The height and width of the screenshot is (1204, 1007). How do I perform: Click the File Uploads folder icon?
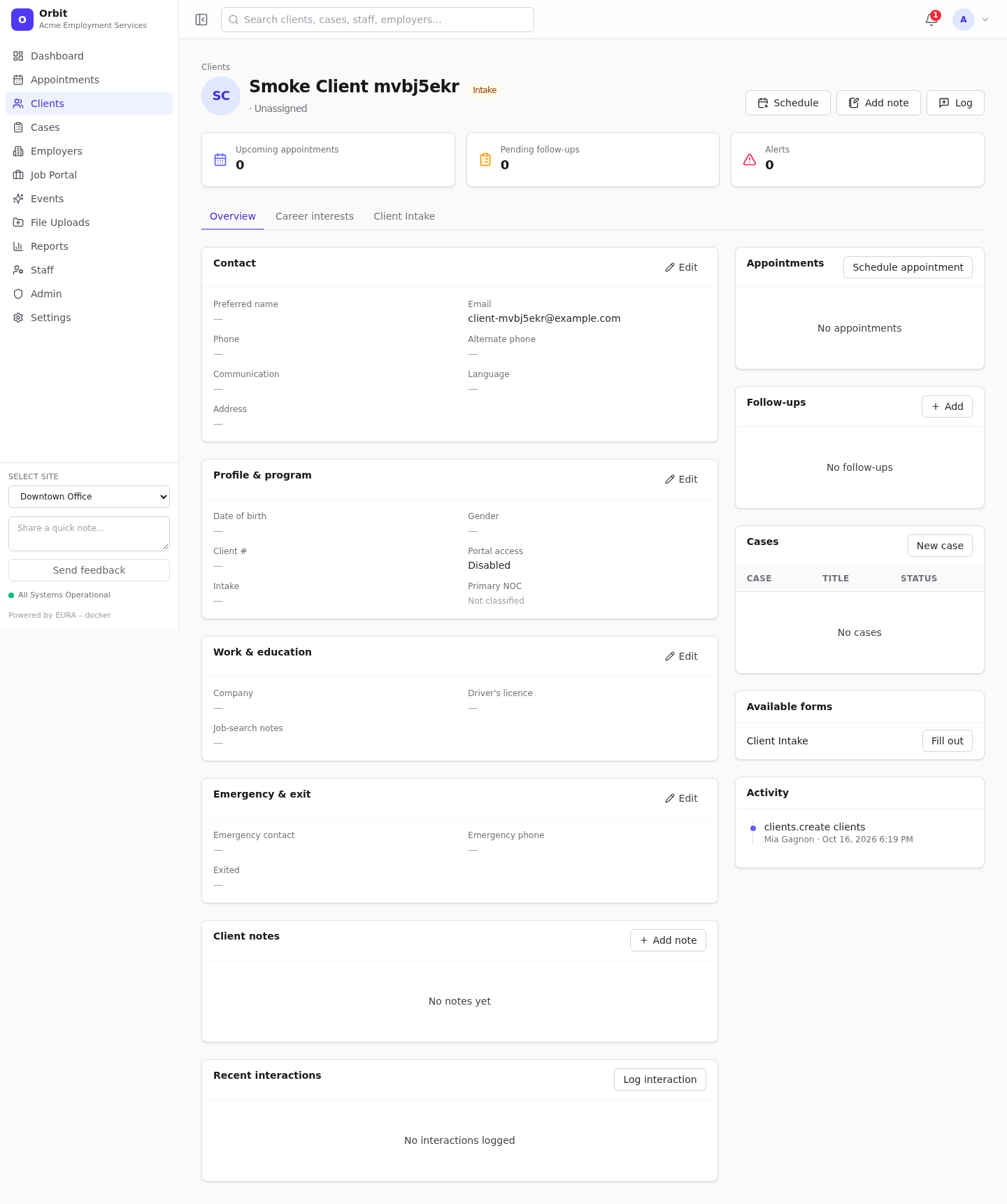[18, 222]
